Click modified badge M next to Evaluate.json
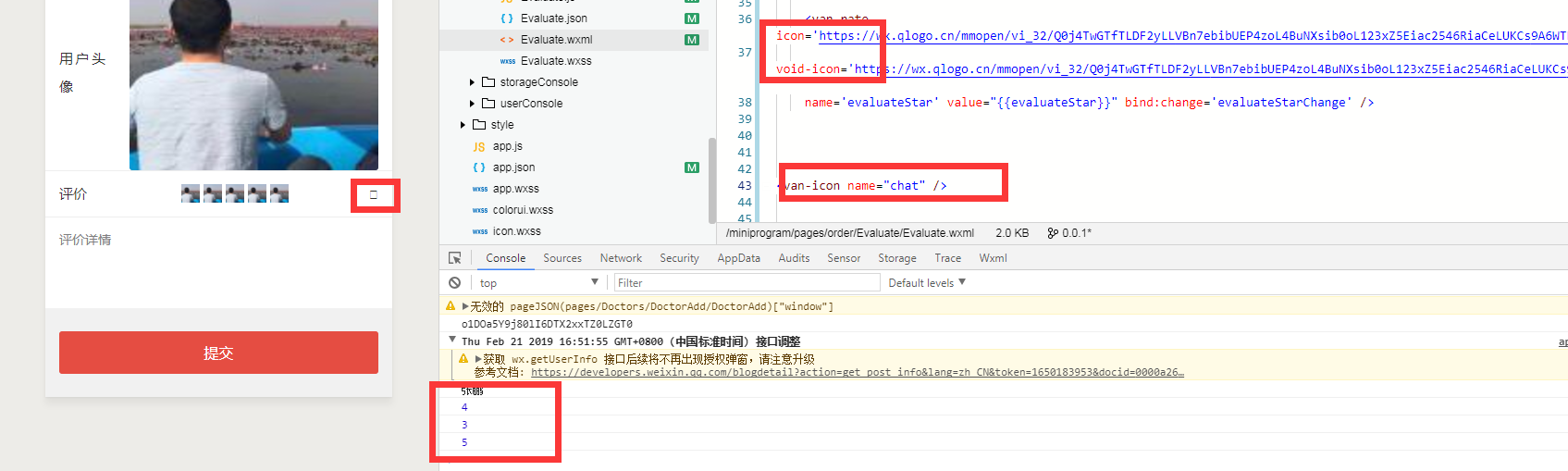1568x471 pixels. (692, 19)
